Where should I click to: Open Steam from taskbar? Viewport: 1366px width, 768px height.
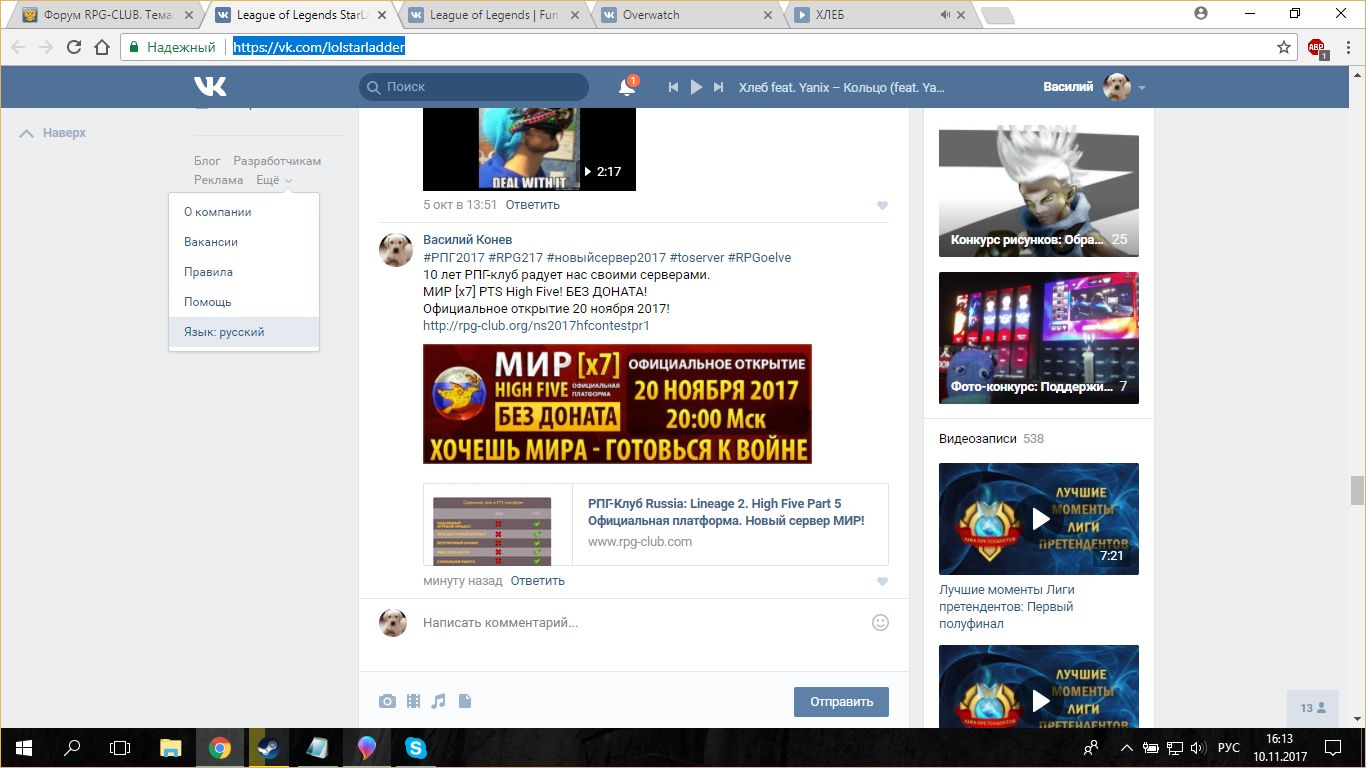[x=268, y=747]
